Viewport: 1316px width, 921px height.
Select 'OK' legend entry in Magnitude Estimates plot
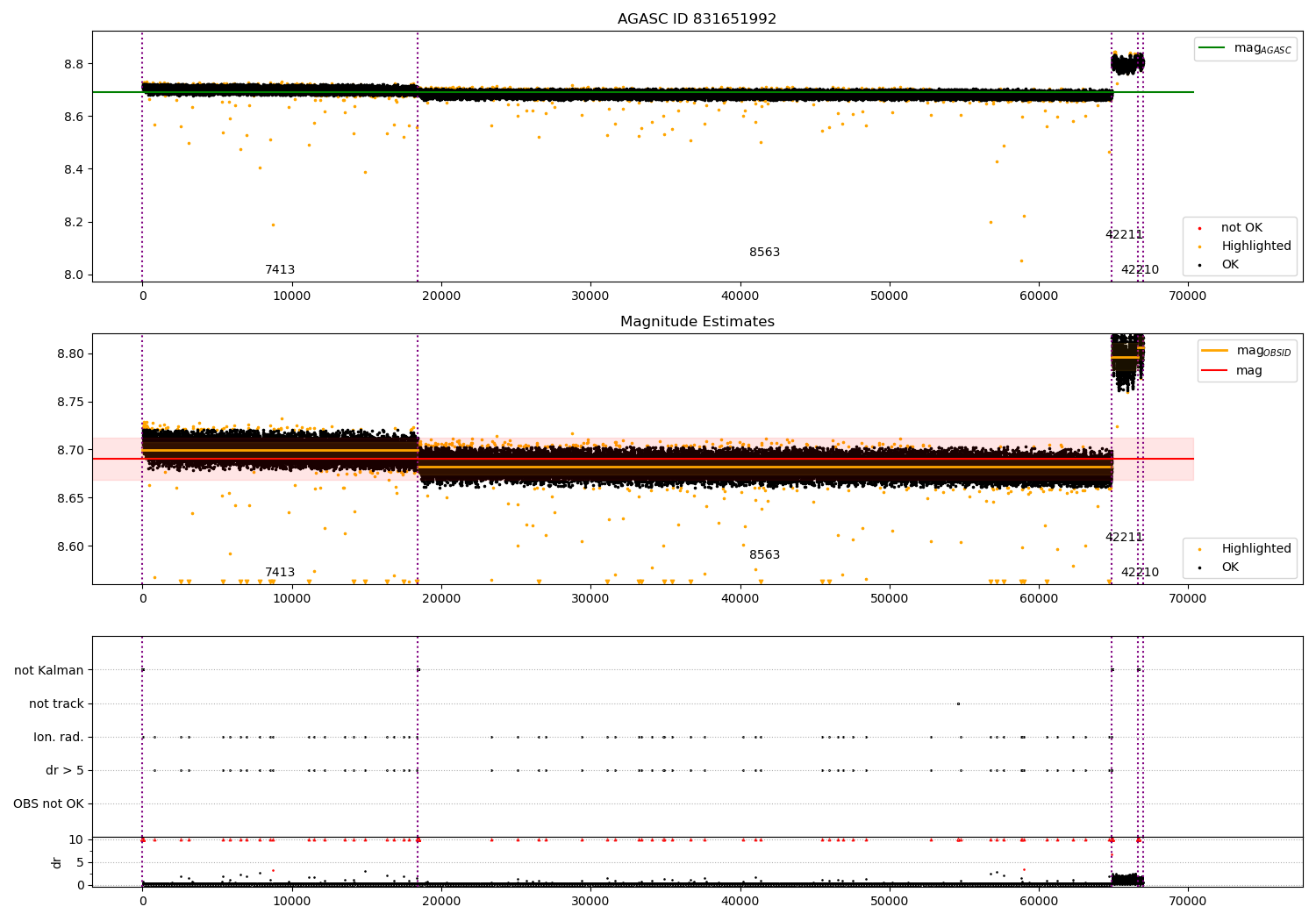click(x=1230, y=568)
